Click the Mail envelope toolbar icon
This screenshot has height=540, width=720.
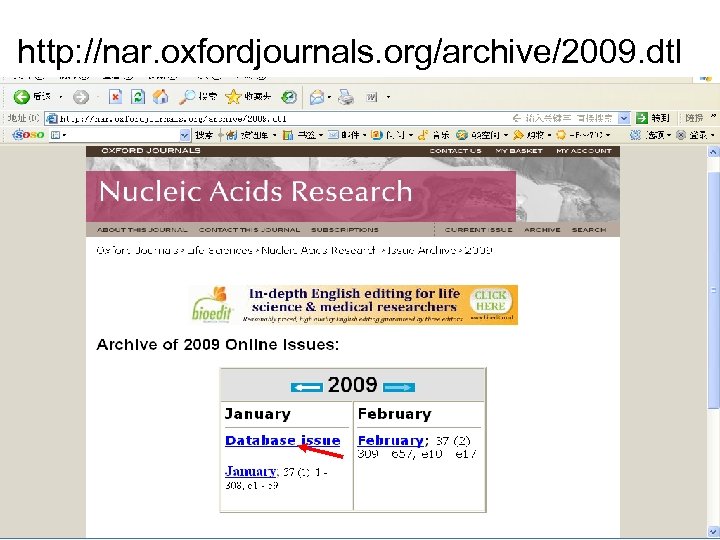pyautogui.click(x=316, y=97)
